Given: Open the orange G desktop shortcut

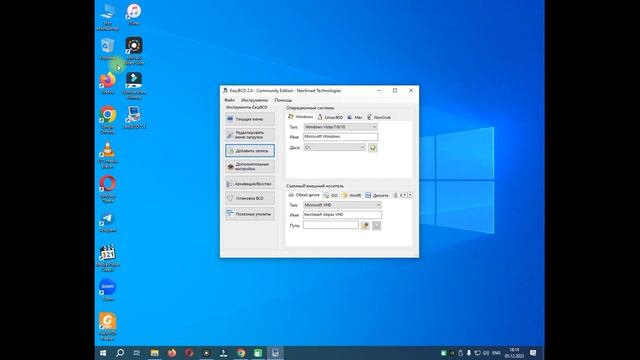Looking at the screenshot, I should (108, 326).
